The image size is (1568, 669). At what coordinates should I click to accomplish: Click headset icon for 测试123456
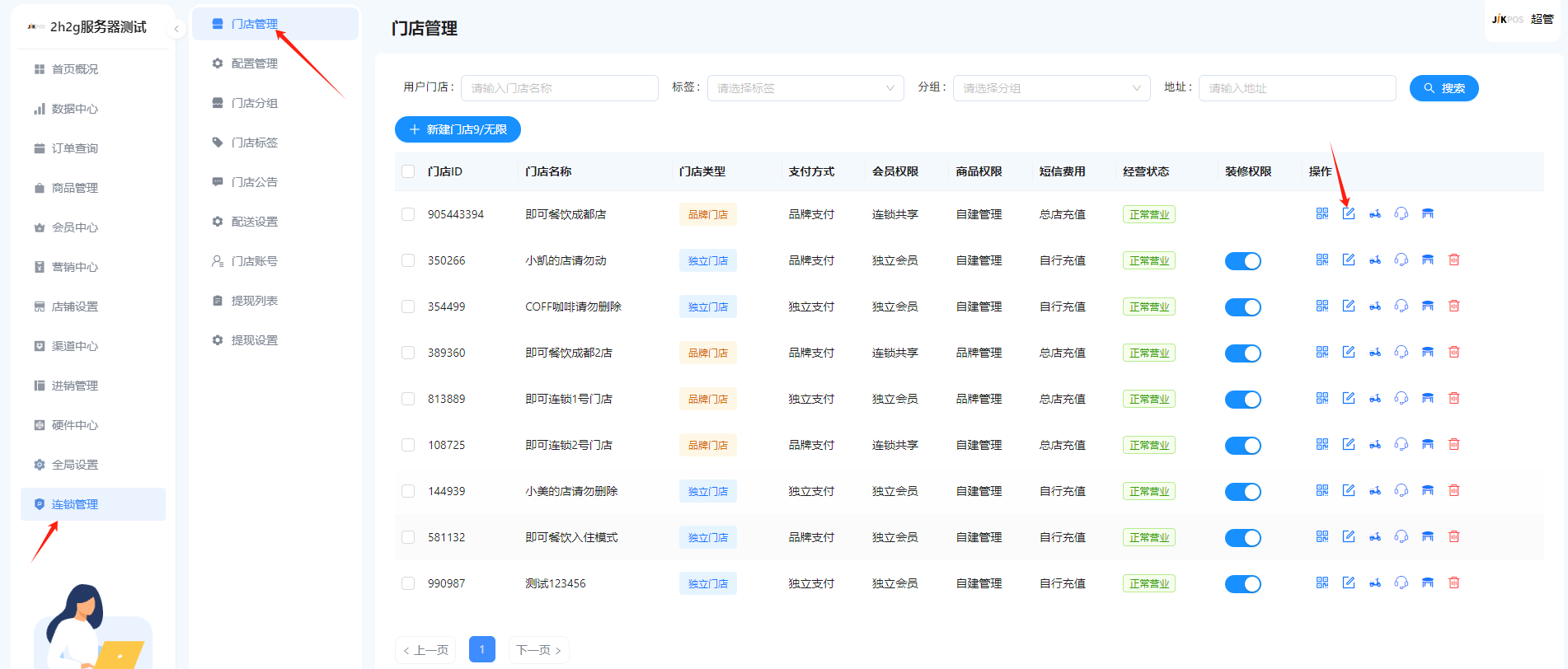click(x=1401, y=582)
